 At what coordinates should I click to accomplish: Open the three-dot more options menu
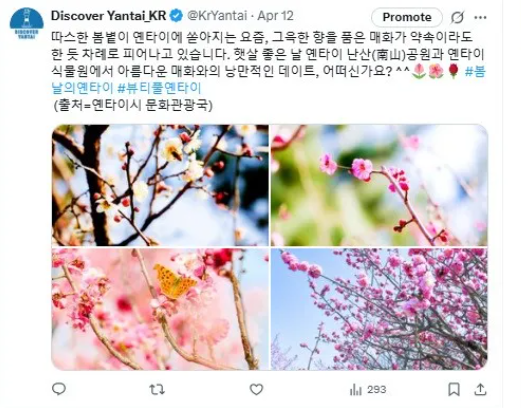click(x=480, y=17)
